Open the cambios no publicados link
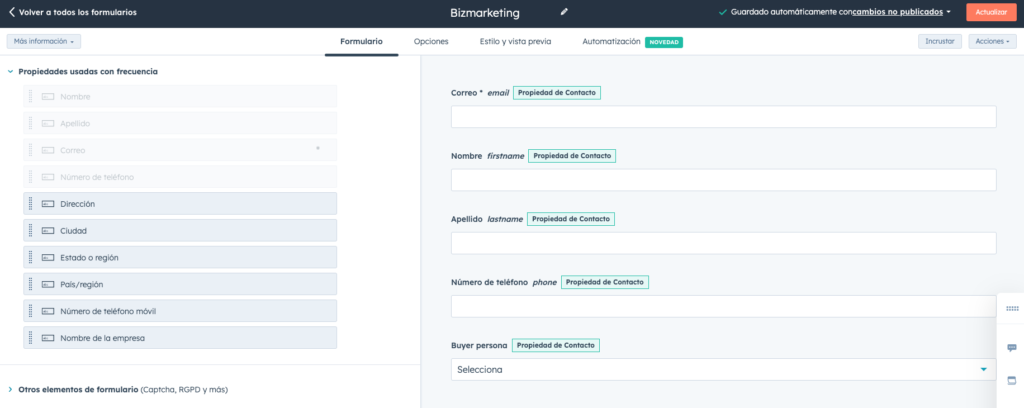 (x=898, y=12)
